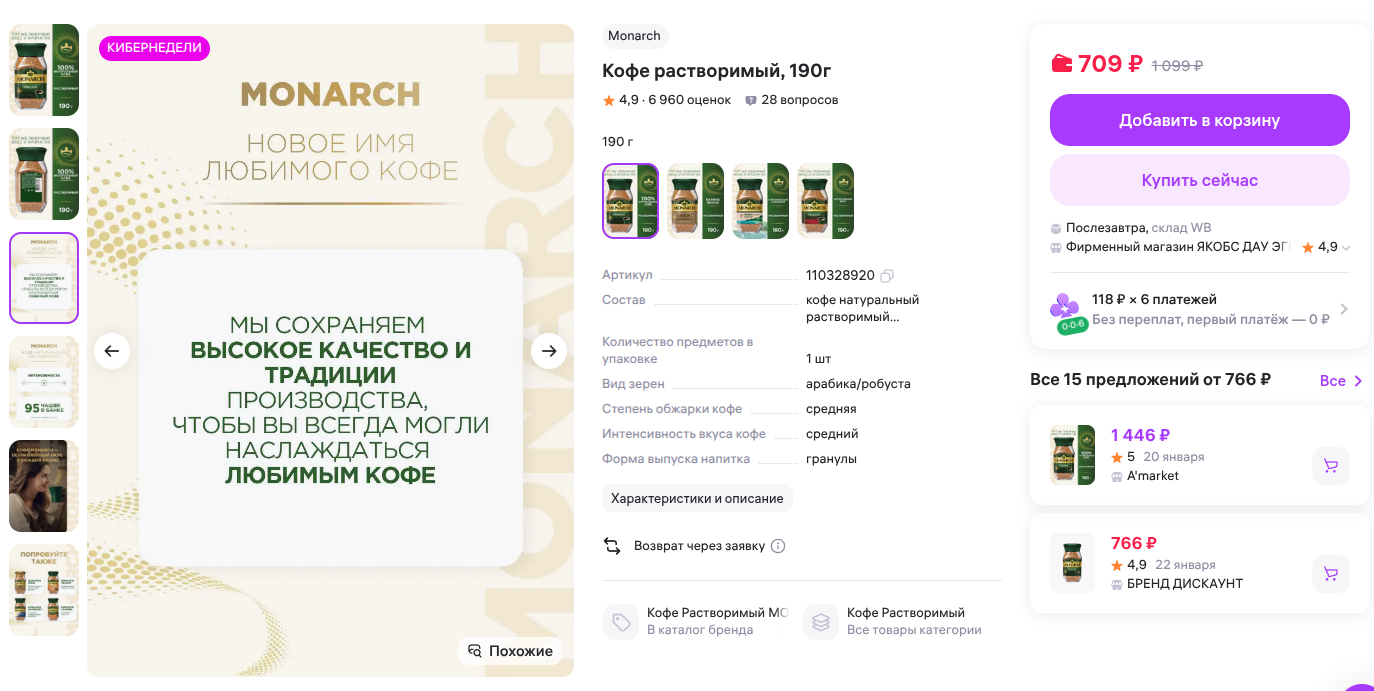
Task: Expand seller rating chevron next to 4,9
Action: 1346,248
